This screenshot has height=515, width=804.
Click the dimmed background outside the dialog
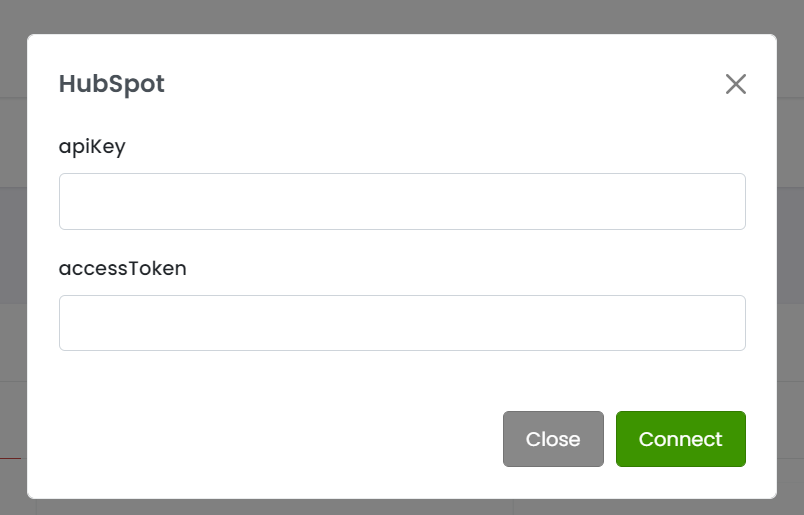click(x=400, y=15)
